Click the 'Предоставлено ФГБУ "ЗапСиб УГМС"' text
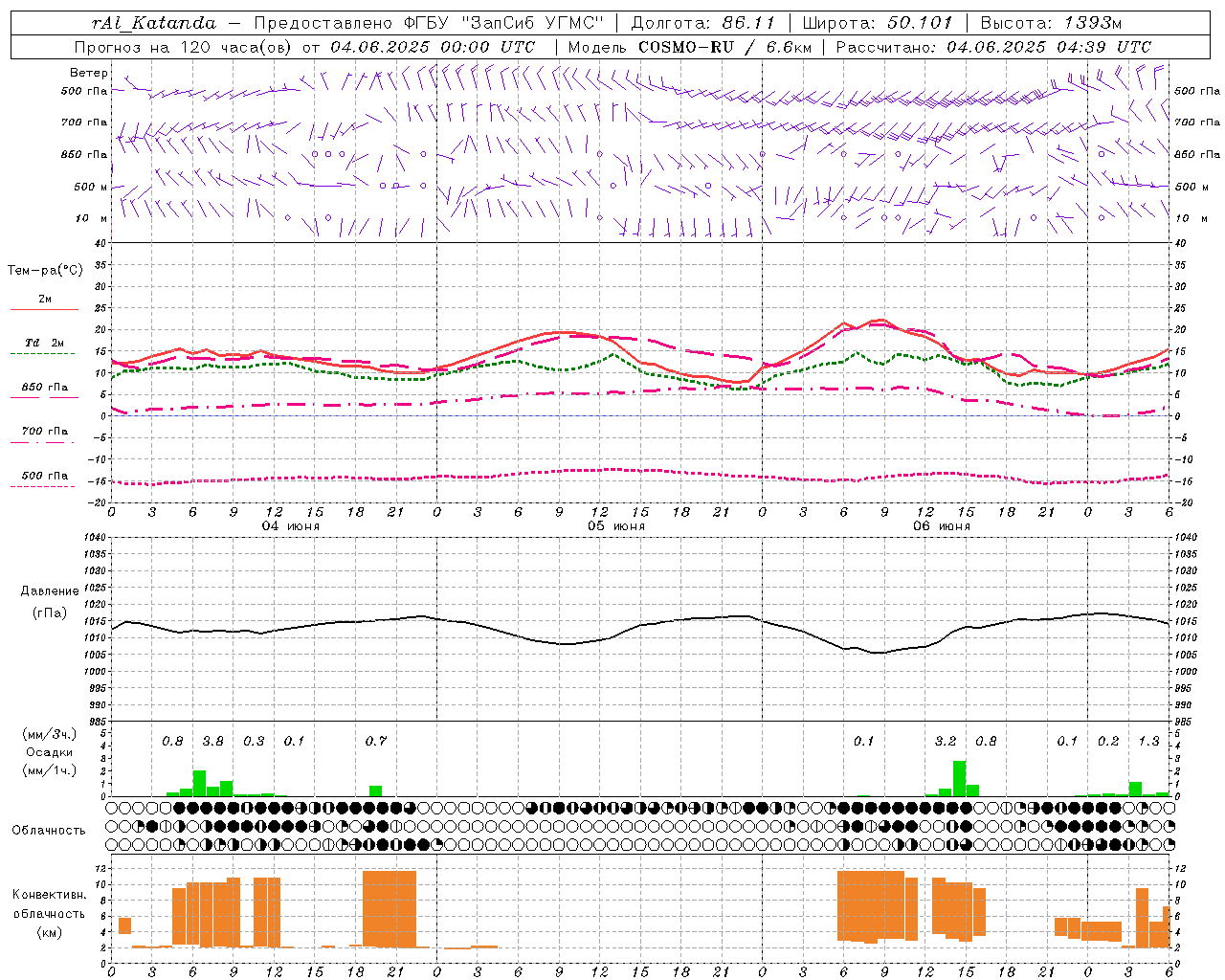 (429, 23)
